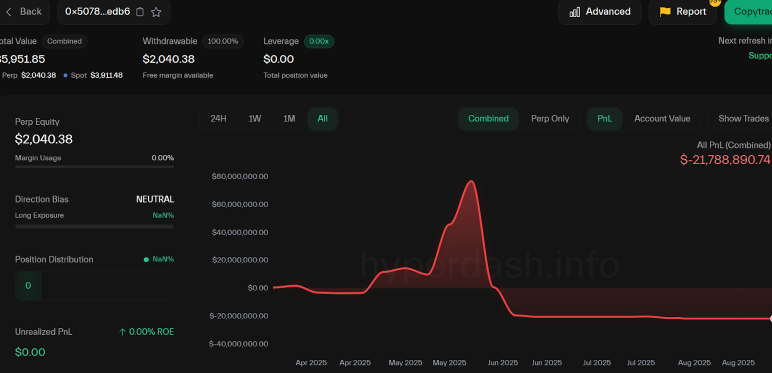Click the NEUTRAL direction bias label
The height and width of the screenshot is (373, 772).
coord(155,199)
